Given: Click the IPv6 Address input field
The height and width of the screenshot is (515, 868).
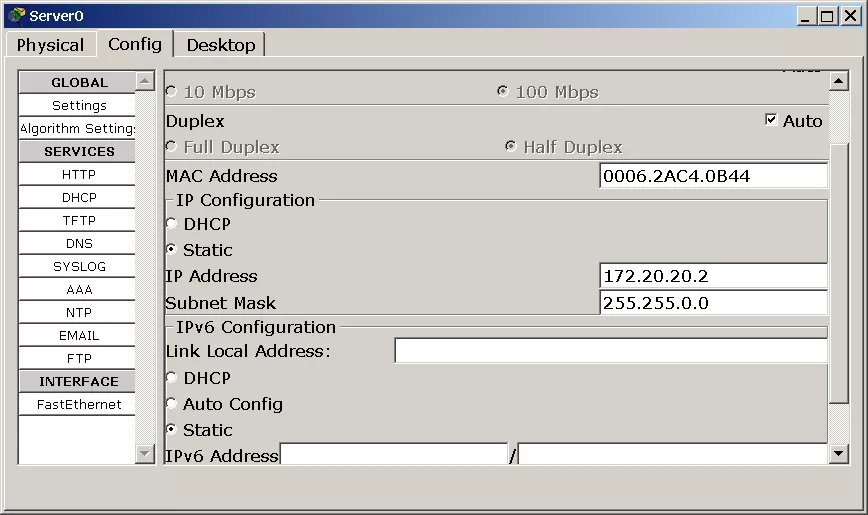Looking at the screenshot, I should (x=394, y=454).
